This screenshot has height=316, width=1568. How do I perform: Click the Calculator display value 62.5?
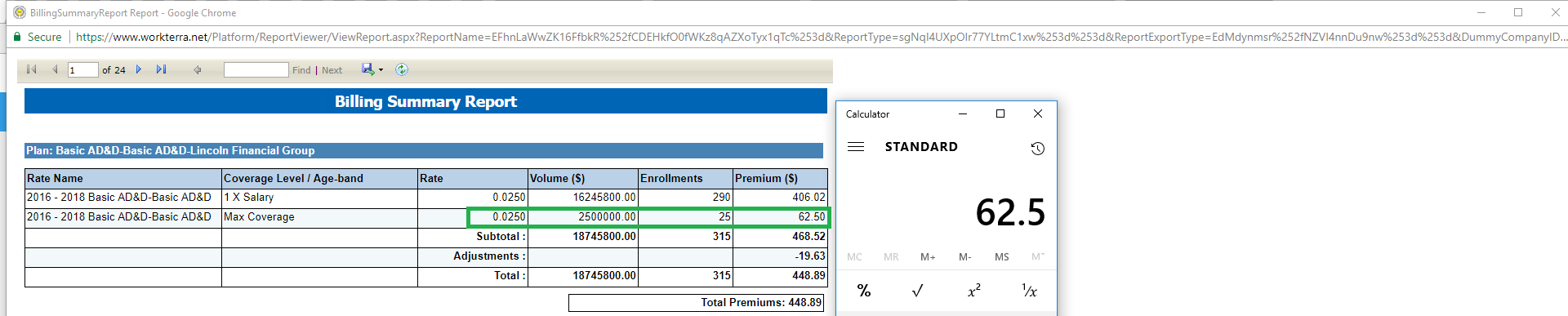pyautogui.click(x=1010, y=212)
